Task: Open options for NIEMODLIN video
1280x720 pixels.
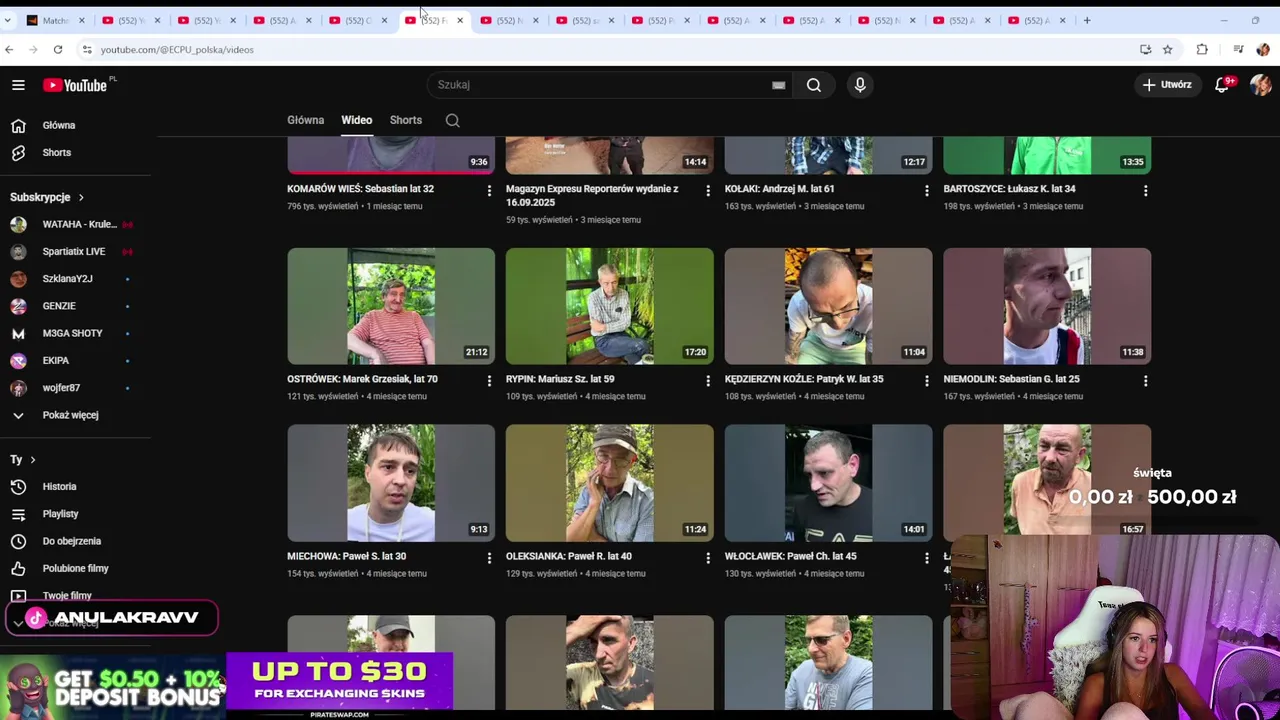Action: click(1145, 380)
